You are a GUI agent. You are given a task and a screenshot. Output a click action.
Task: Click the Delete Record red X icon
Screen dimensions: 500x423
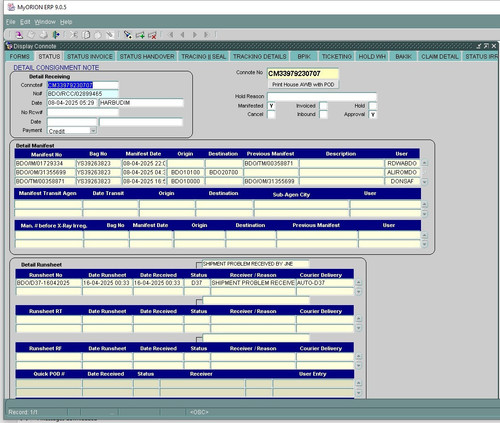(152, 35)
